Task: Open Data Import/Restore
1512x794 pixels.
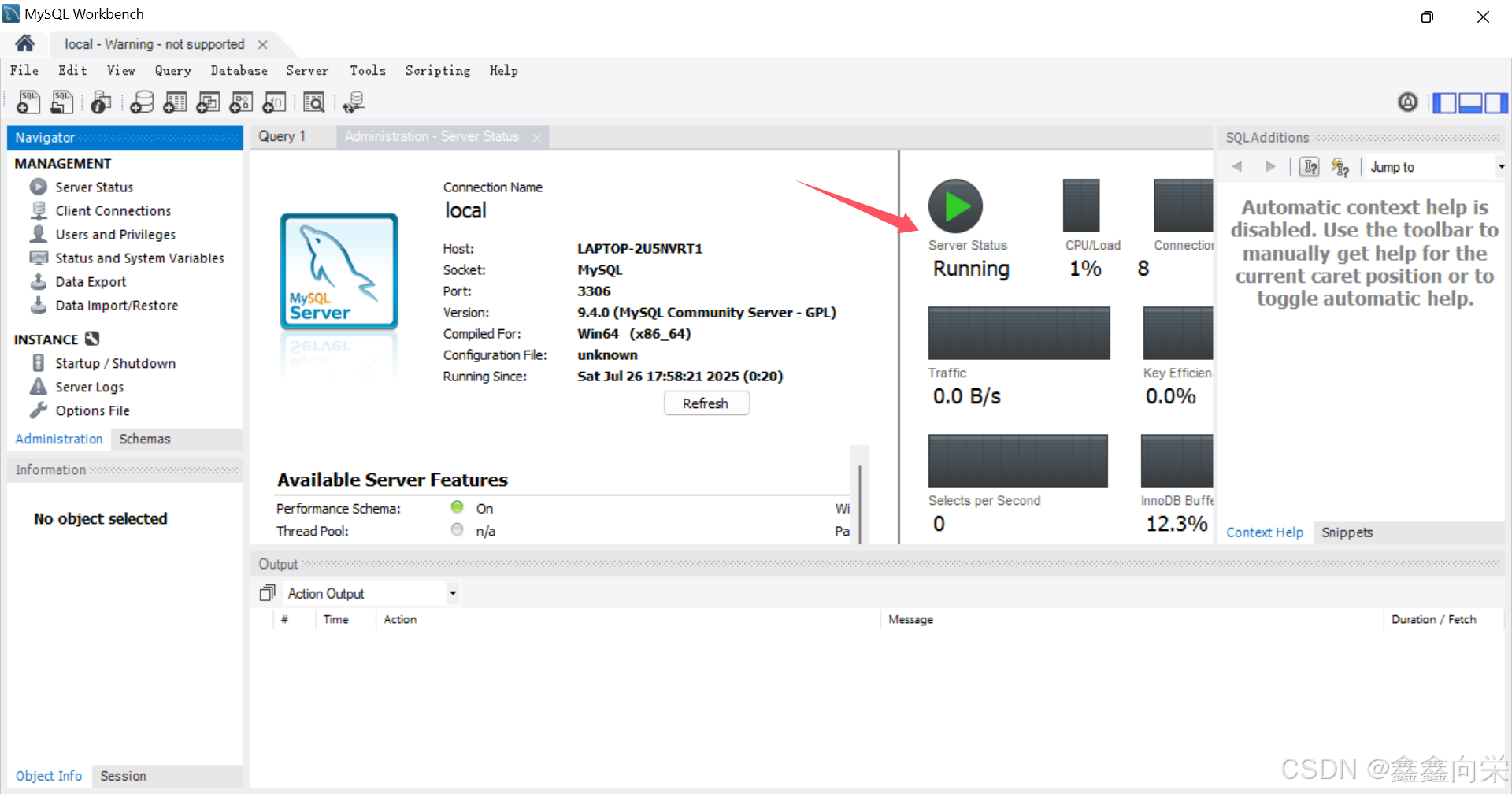Action: click(117, 305)
